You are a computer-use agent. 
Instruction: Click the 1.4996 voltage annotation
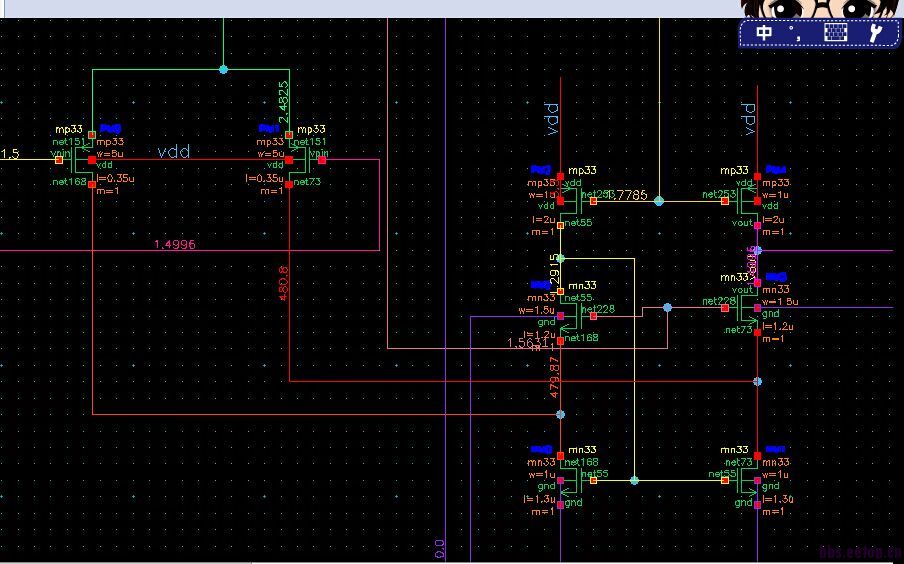(175, 245)
